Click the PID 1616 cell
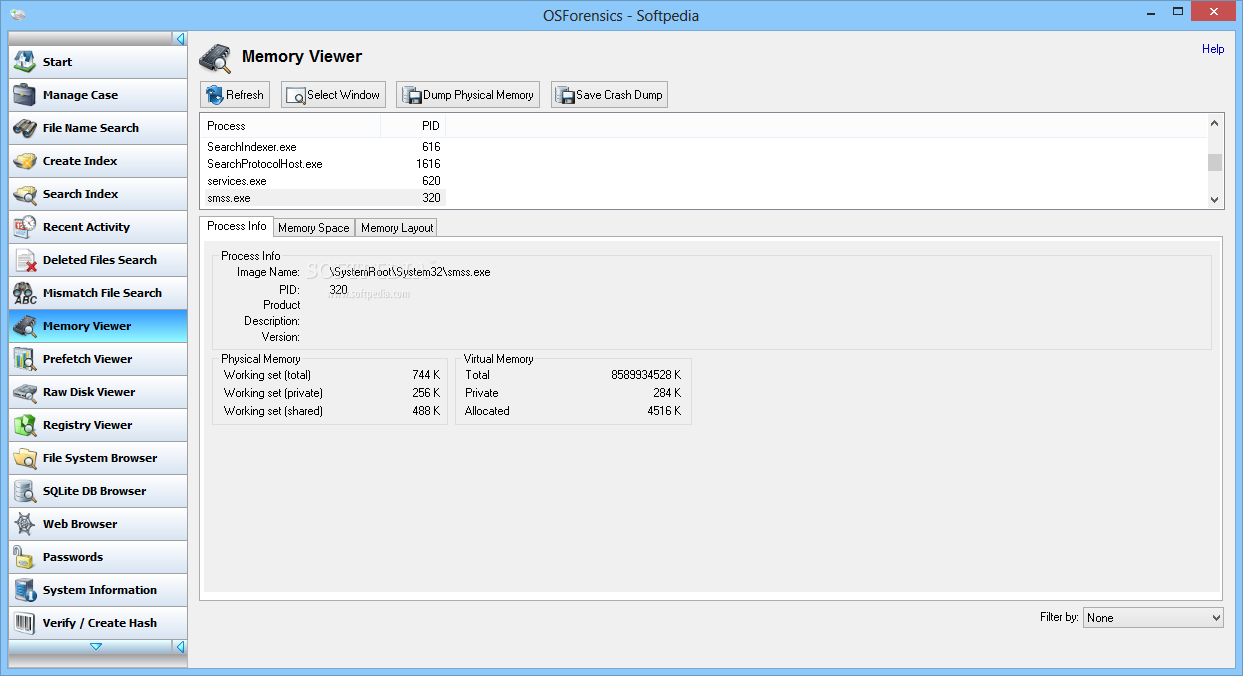Viewport: 1243px width, 676px height. pos(428,164)
